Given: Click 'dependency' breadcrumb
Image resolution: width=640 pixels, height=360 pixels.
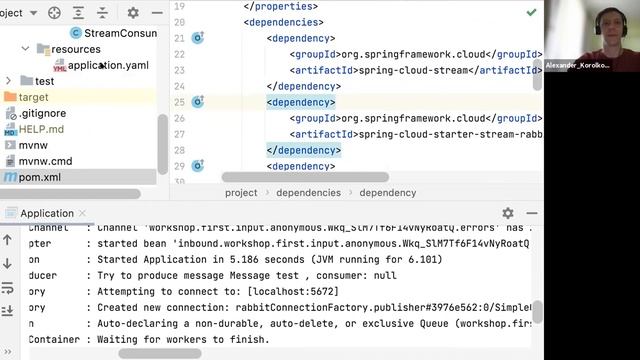Looking at the screenshot, I should pos(388,193).
